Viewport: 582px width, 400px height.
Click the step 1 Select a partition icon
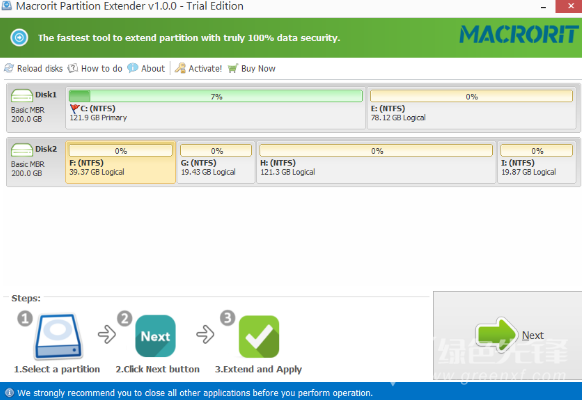(58, 337)
